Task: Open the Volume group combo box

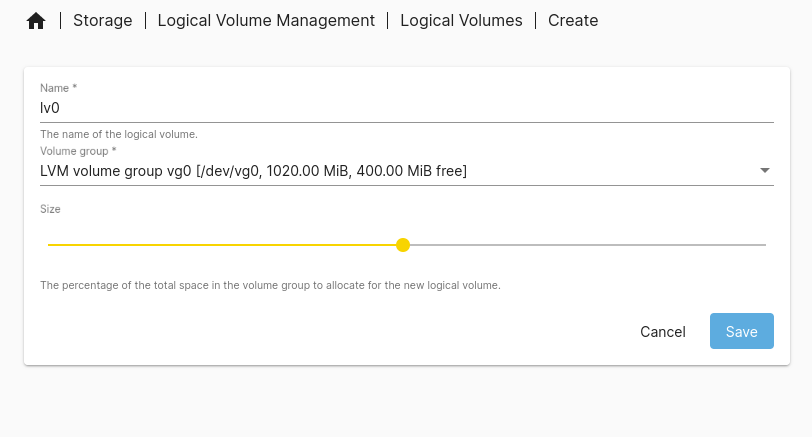Action: tap(407, 171)
